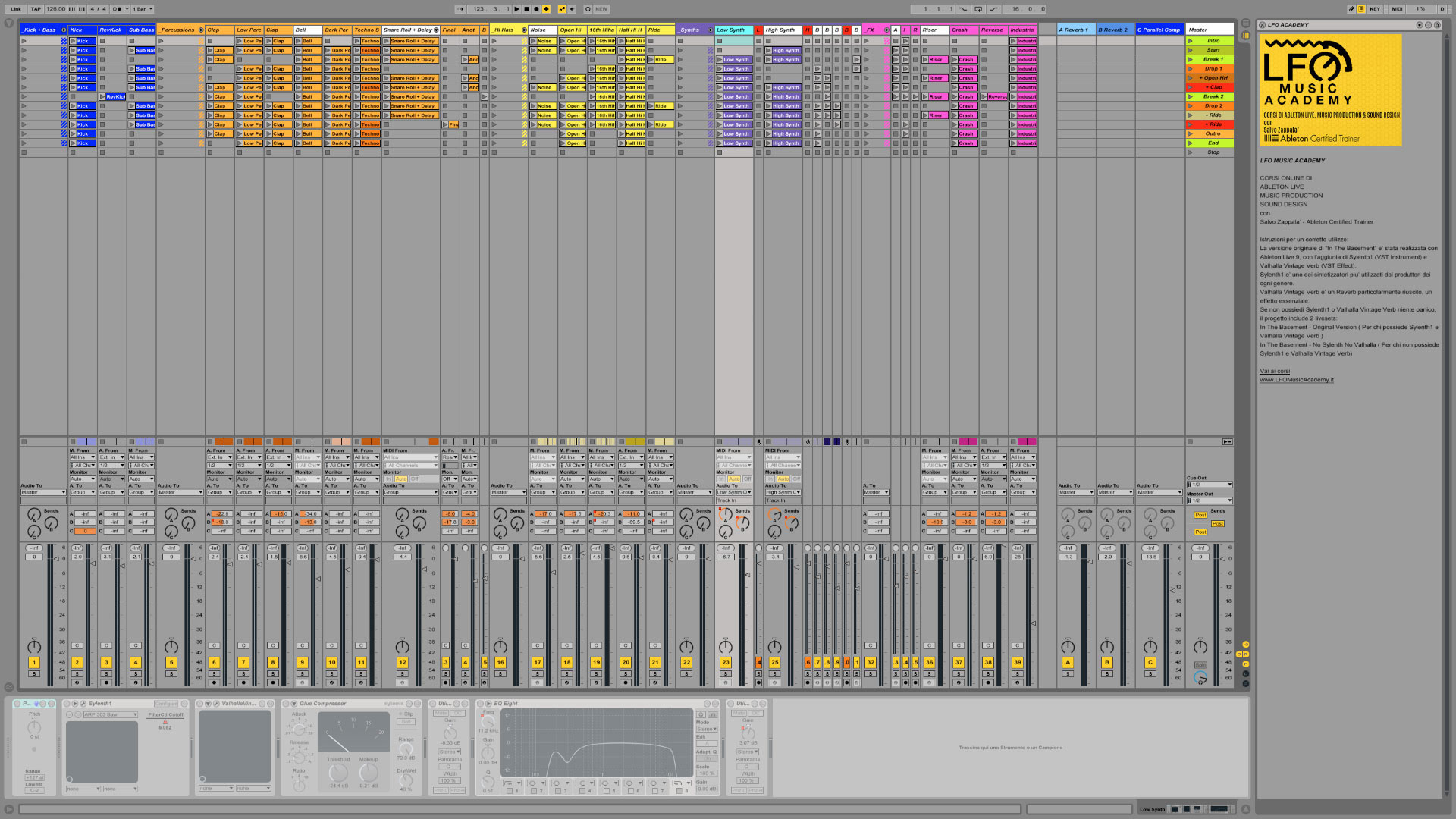Screen dimensions: 1456x819
Task: Select the Master track header
Action: point(1210,30)
